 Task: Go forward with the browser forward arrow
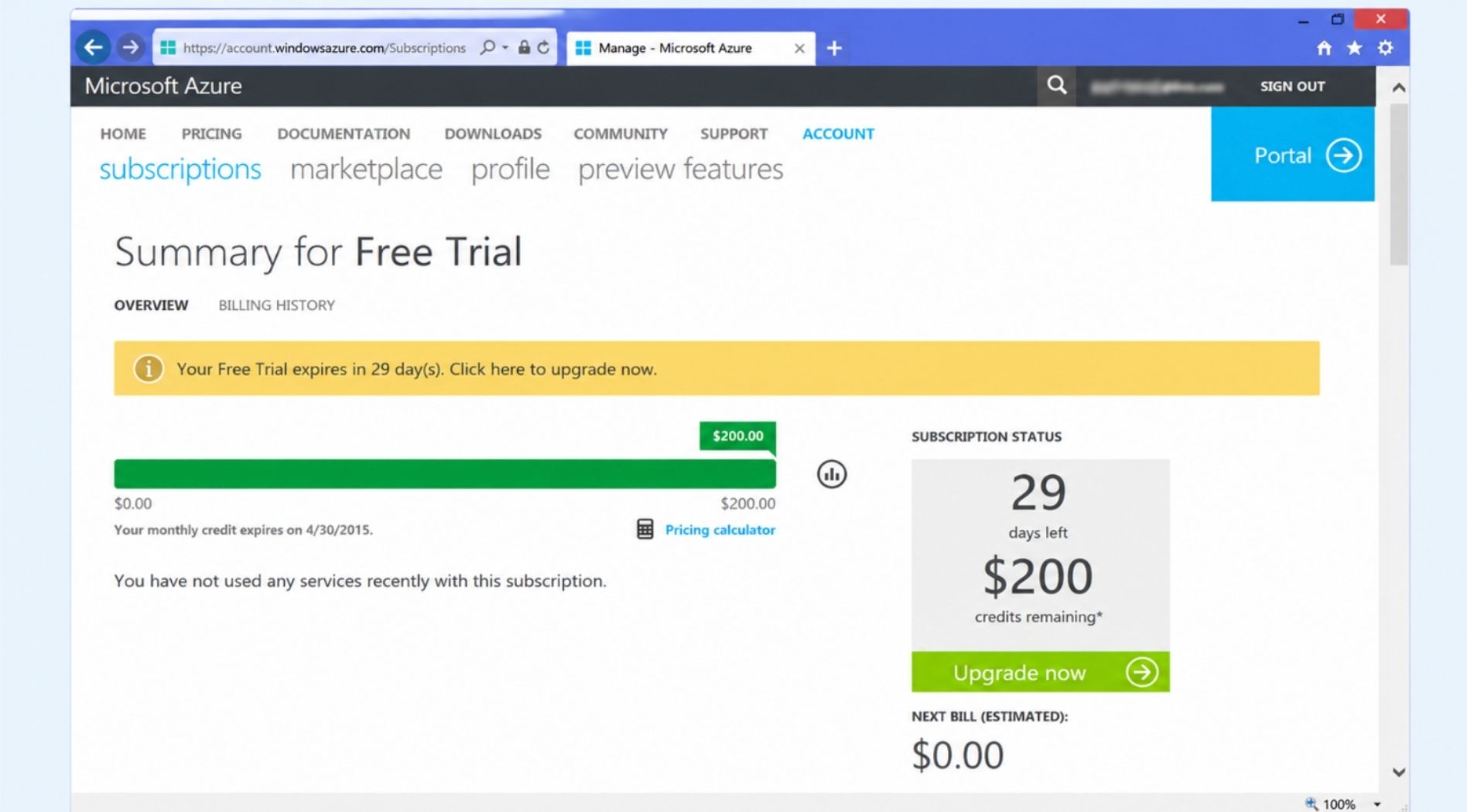(x=131, y=47)
